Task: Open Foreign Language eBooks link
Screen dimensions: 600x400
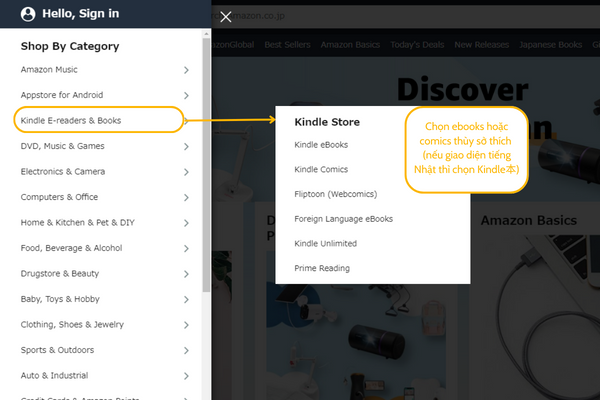Action: click(x=344, y=219)
